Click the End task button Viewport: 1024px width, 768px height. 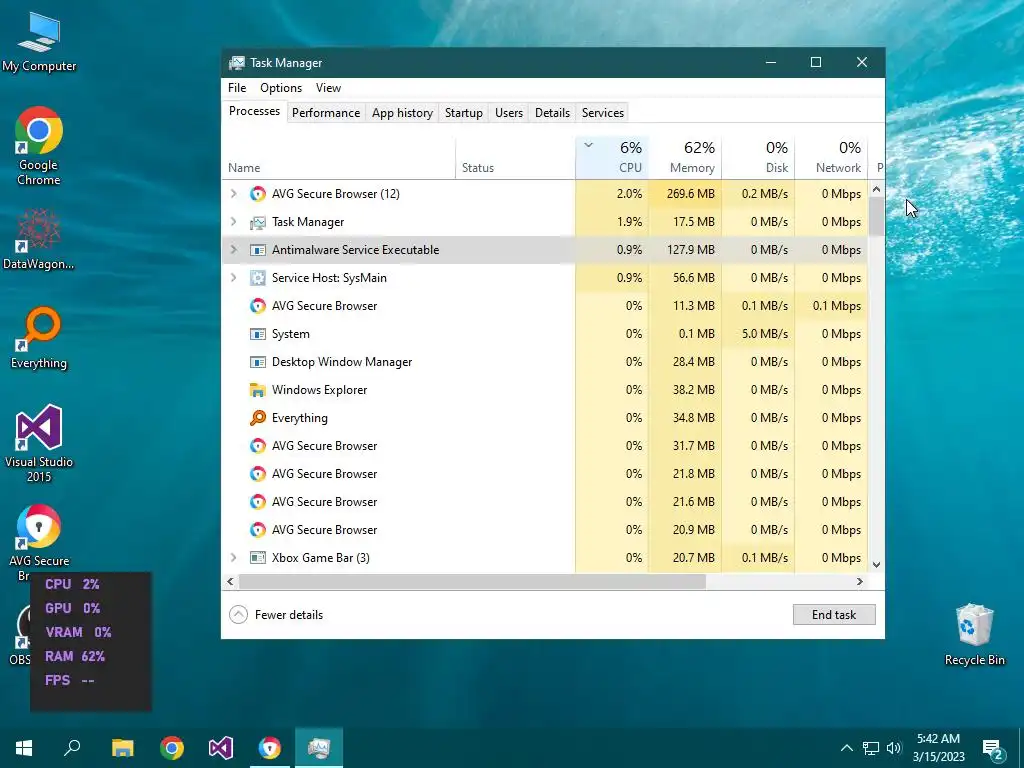point(834,615)
